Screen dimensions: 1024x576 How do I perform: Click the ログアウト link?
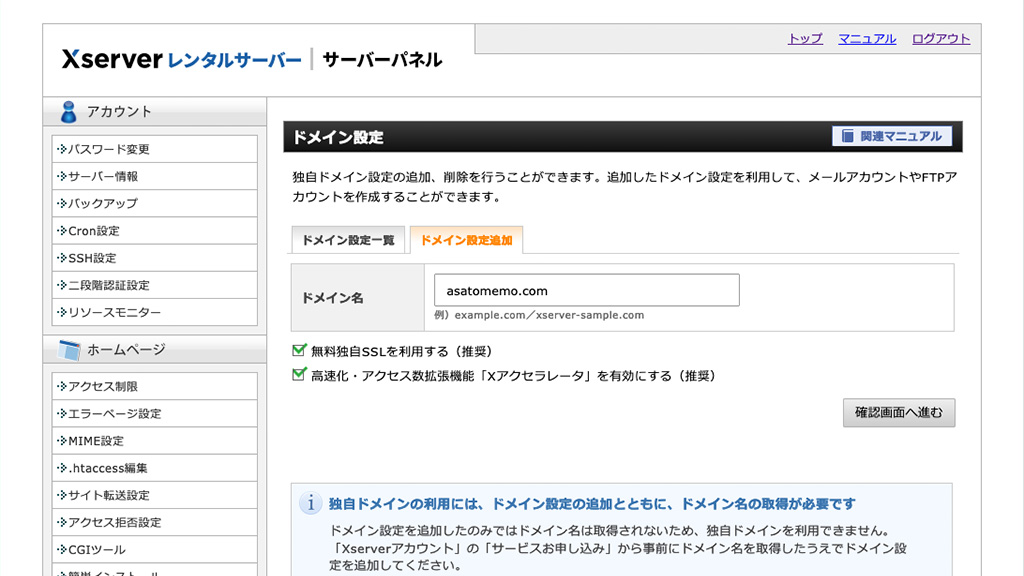coord(941,39)
